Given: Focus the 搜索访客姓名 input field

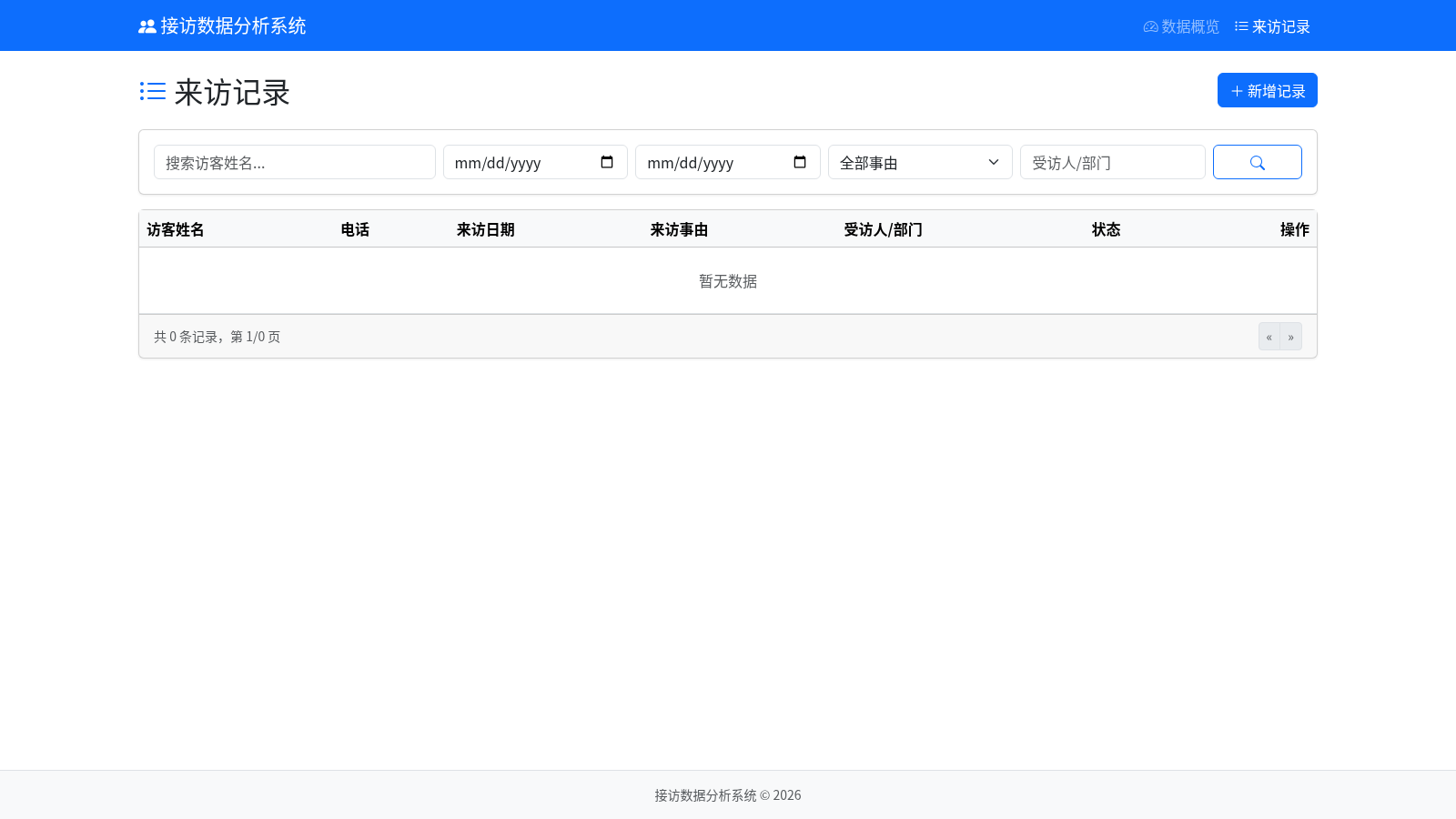Looking at the screenshot, I should pos(295,162).
